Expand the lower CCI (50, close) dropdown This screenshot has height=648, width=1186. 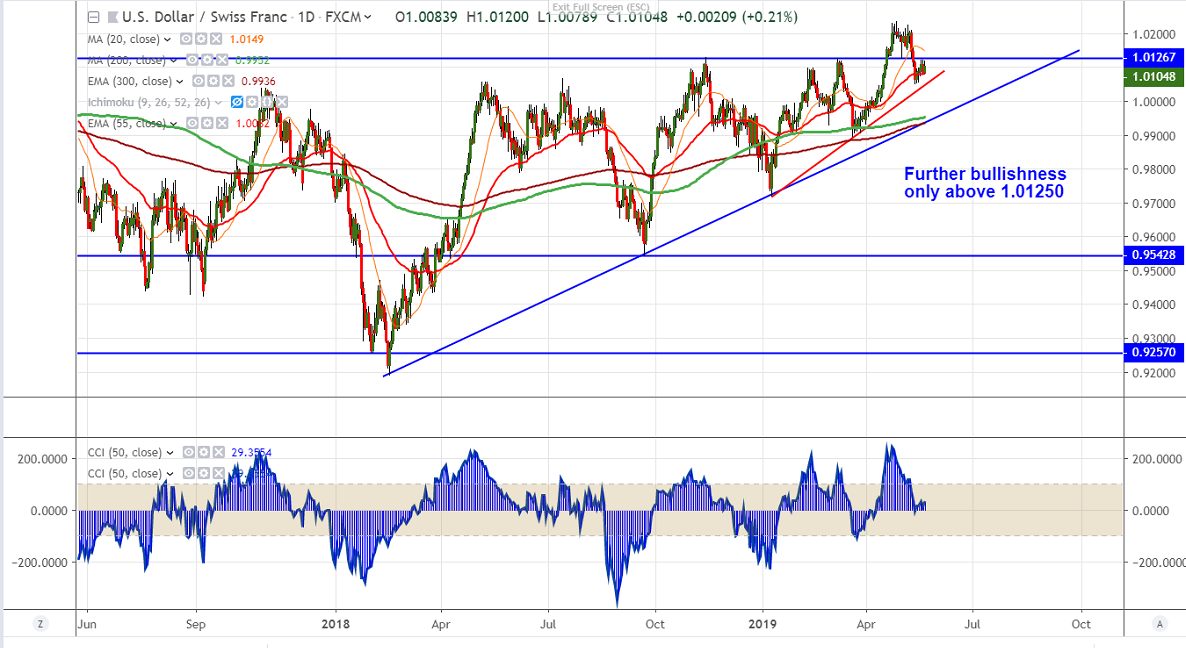[x=170, y=473]
